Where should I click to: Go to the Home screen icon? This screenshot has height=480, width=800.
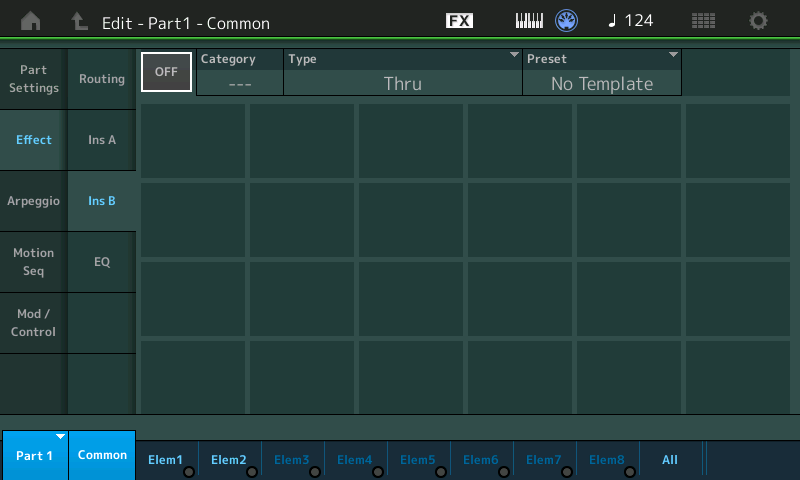[x=31, y=21]
